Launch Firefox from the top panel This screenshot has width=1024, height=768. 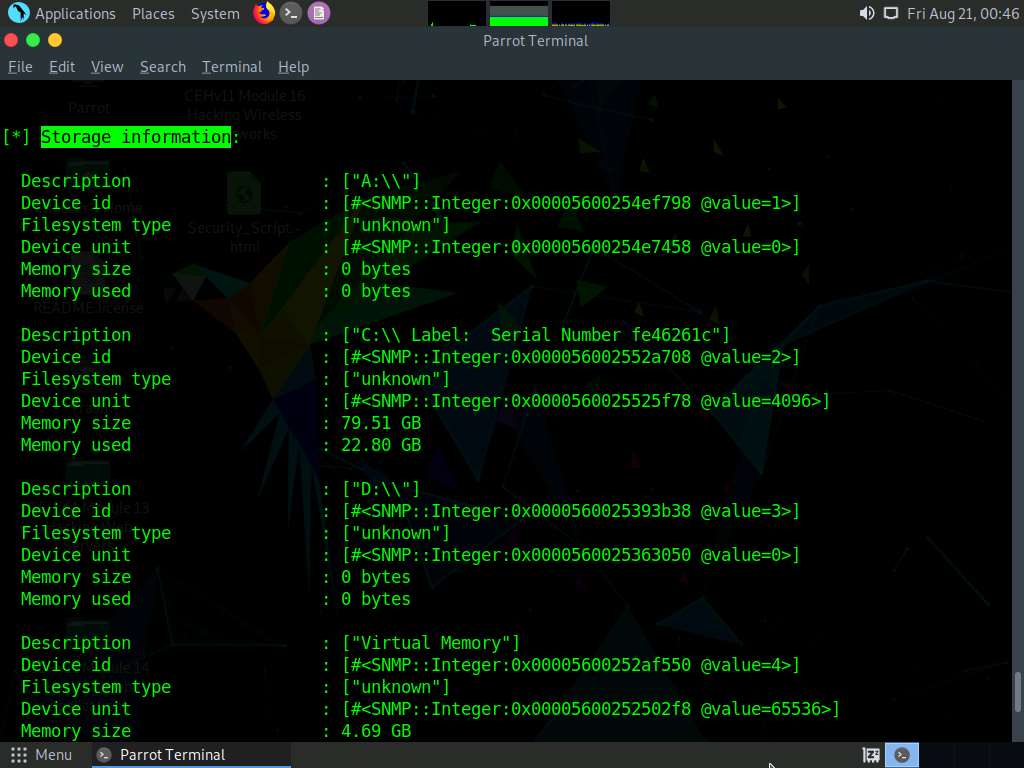[x=264, y=12]
